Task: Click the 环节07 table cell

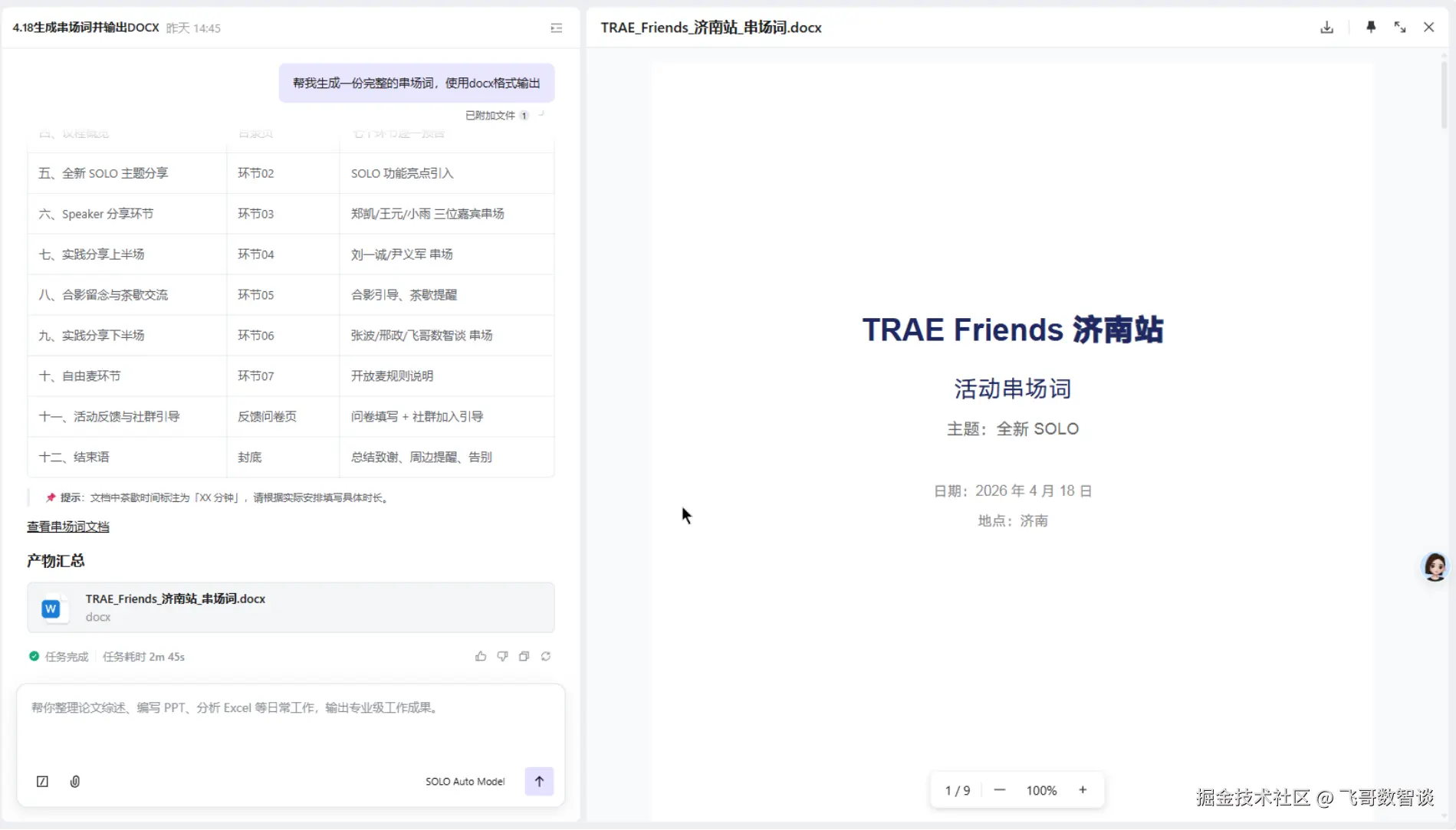Action: 283,376
